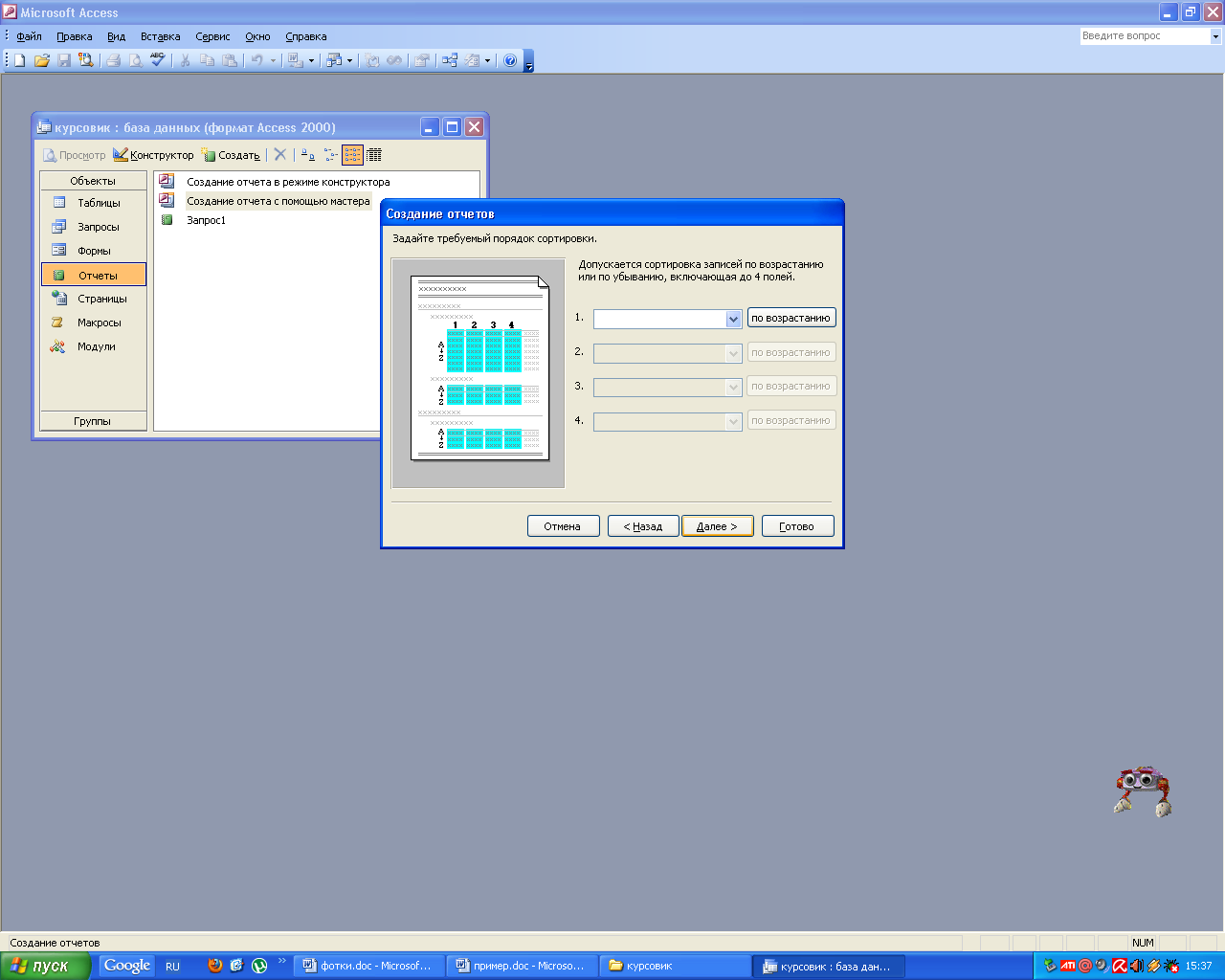1225x980 pixels.
Task: Expand the toolbar options chevron
Action: tap(529, 61)
